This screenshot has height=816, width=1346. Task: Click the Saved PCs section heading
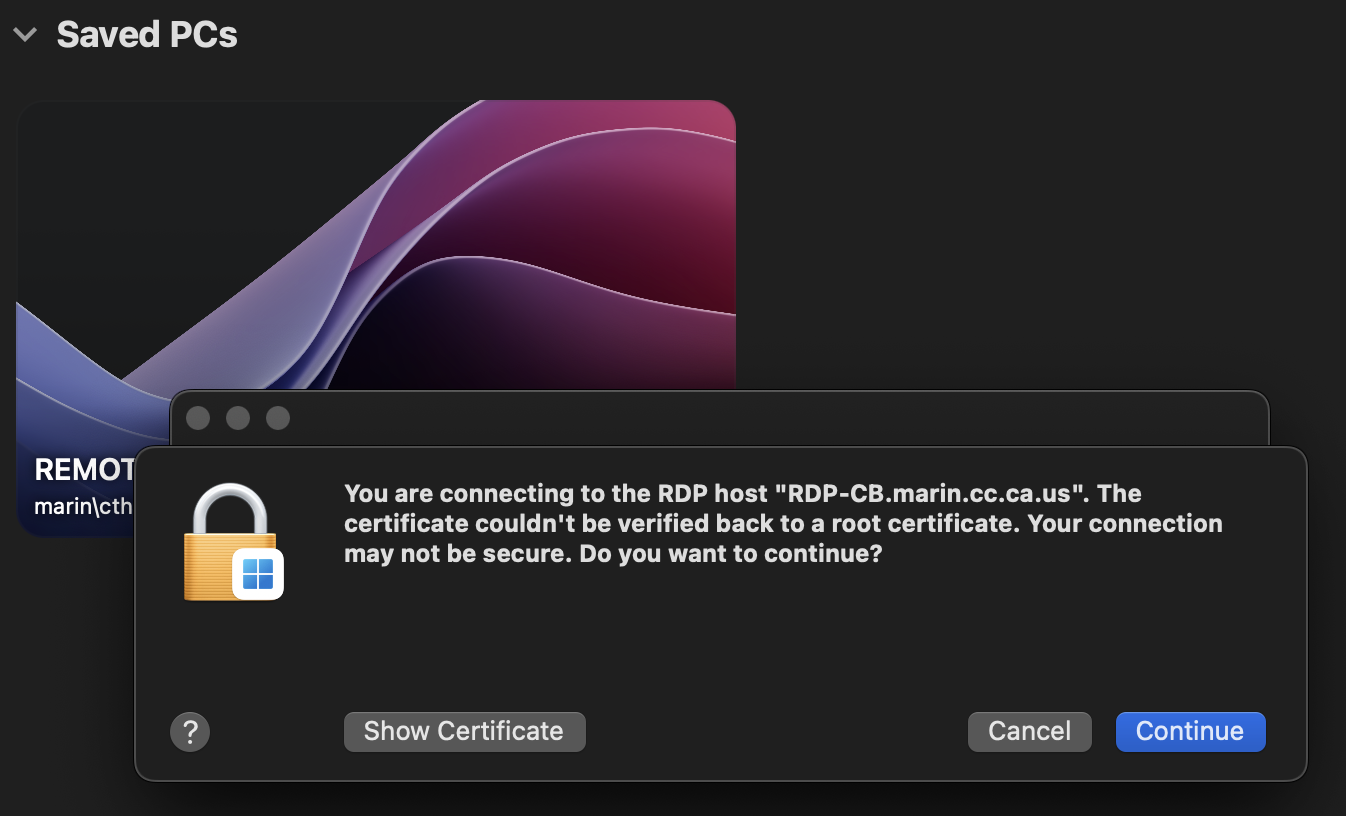pos(147,35)
